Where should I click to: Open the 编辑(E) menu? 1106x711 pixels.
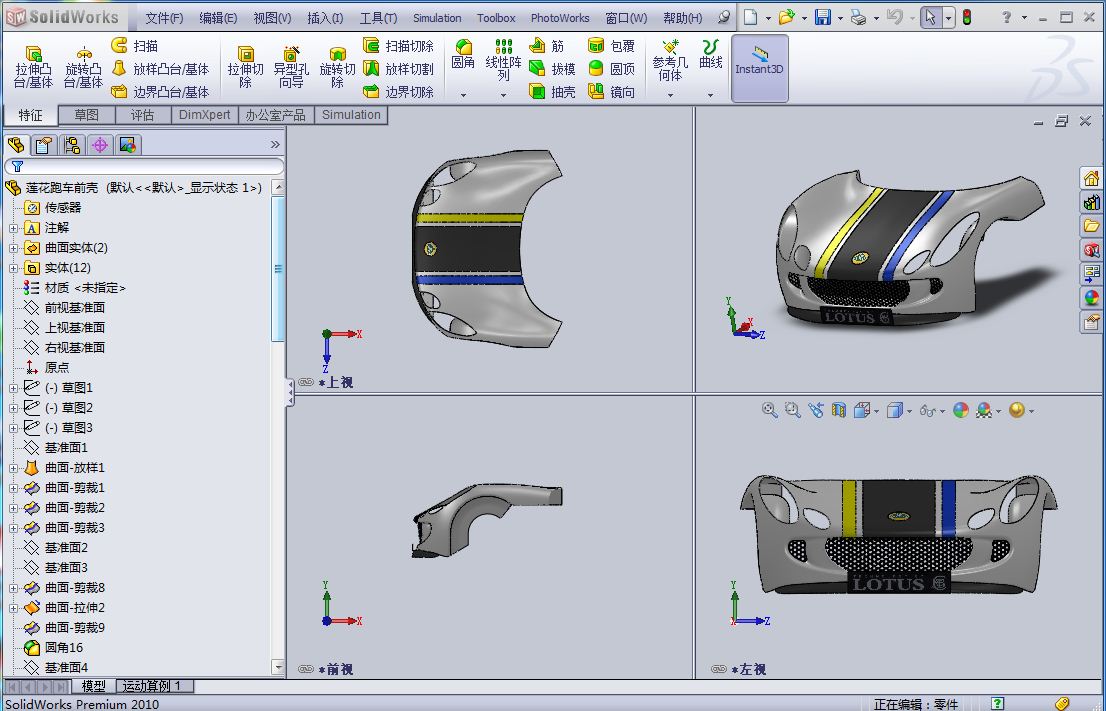point(218,18)
